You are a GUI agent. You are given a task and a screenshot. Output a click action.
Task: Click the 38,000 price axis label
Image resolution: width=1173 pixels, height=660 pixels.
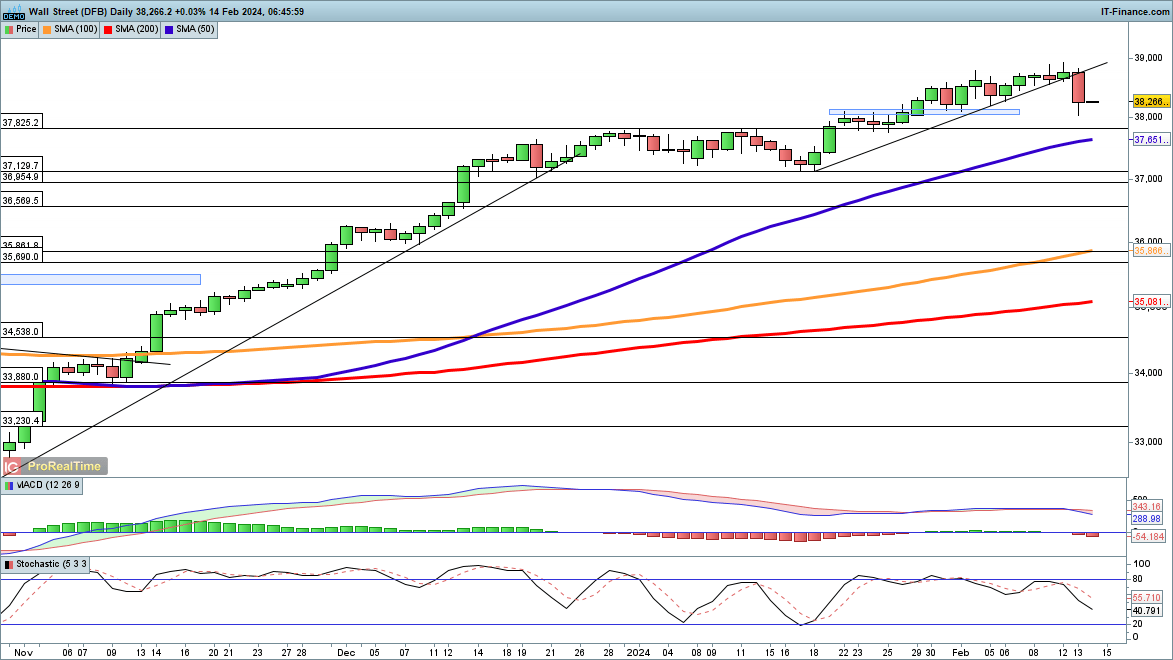(1149, 117)
